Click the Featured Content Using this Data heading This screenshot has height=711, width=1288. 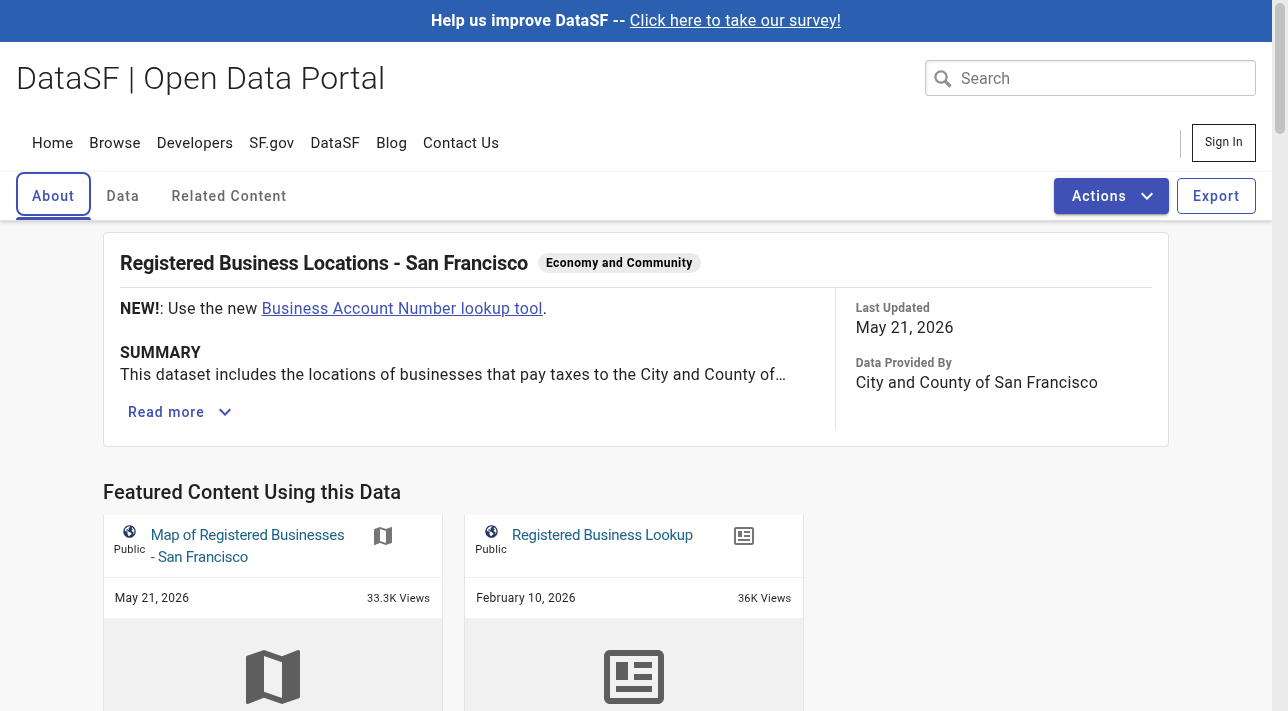[252, 492]
